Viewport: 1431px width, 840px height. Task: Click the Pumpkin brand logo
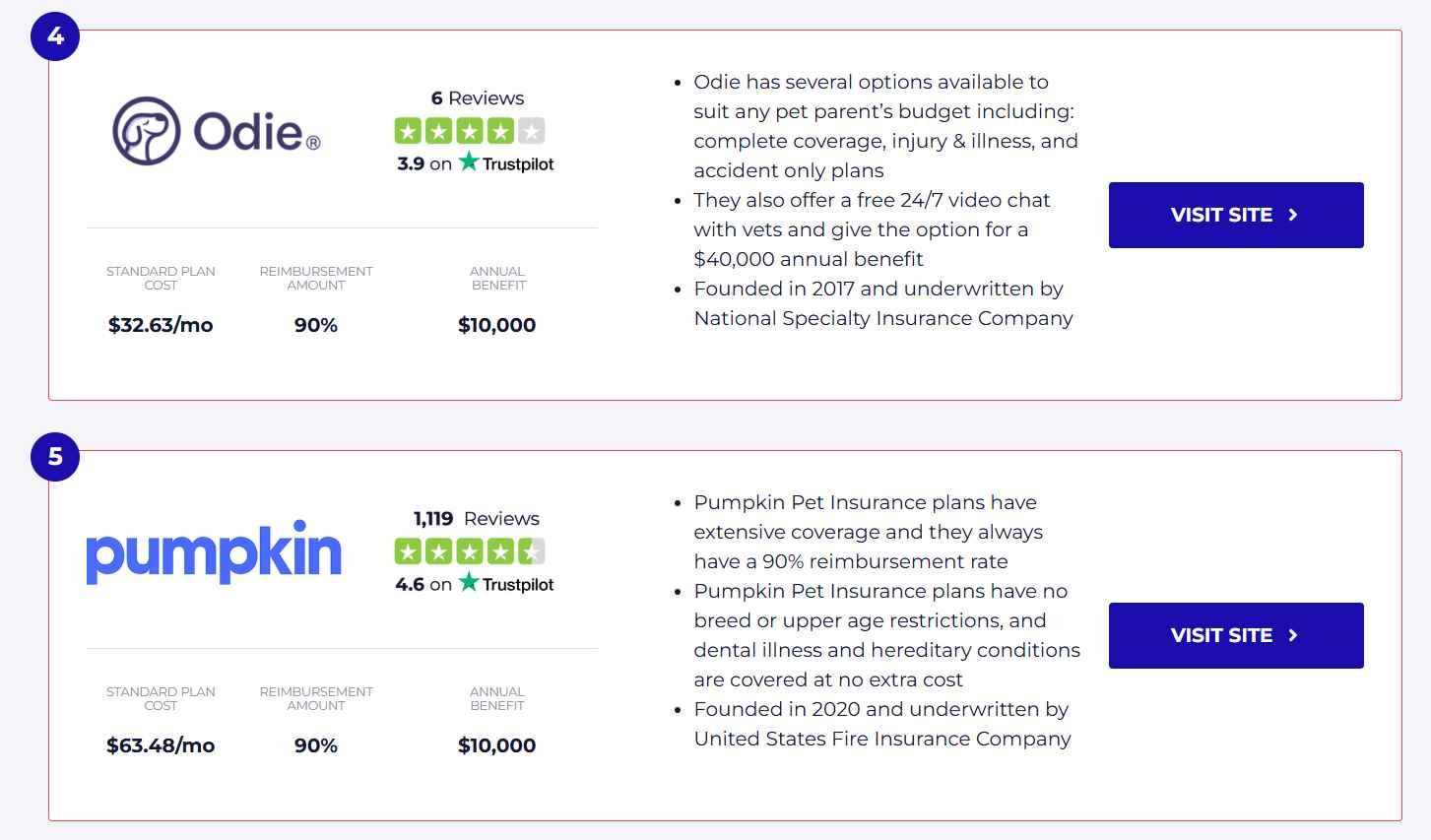(x=214, y=552)
